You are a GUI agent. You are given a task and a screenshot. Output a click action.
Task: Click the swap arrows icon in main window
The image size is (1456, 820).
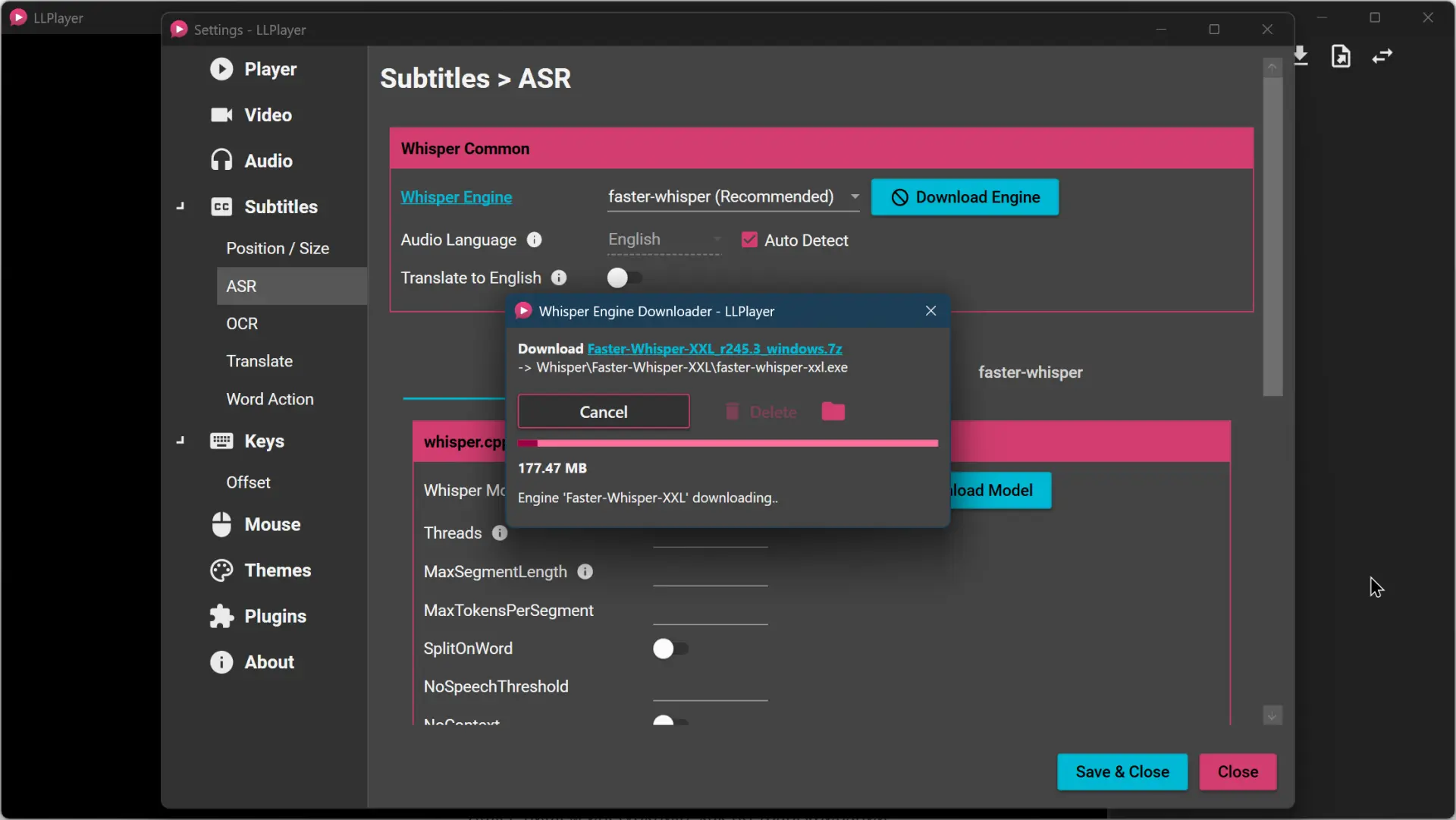[x=1382, y=56]
